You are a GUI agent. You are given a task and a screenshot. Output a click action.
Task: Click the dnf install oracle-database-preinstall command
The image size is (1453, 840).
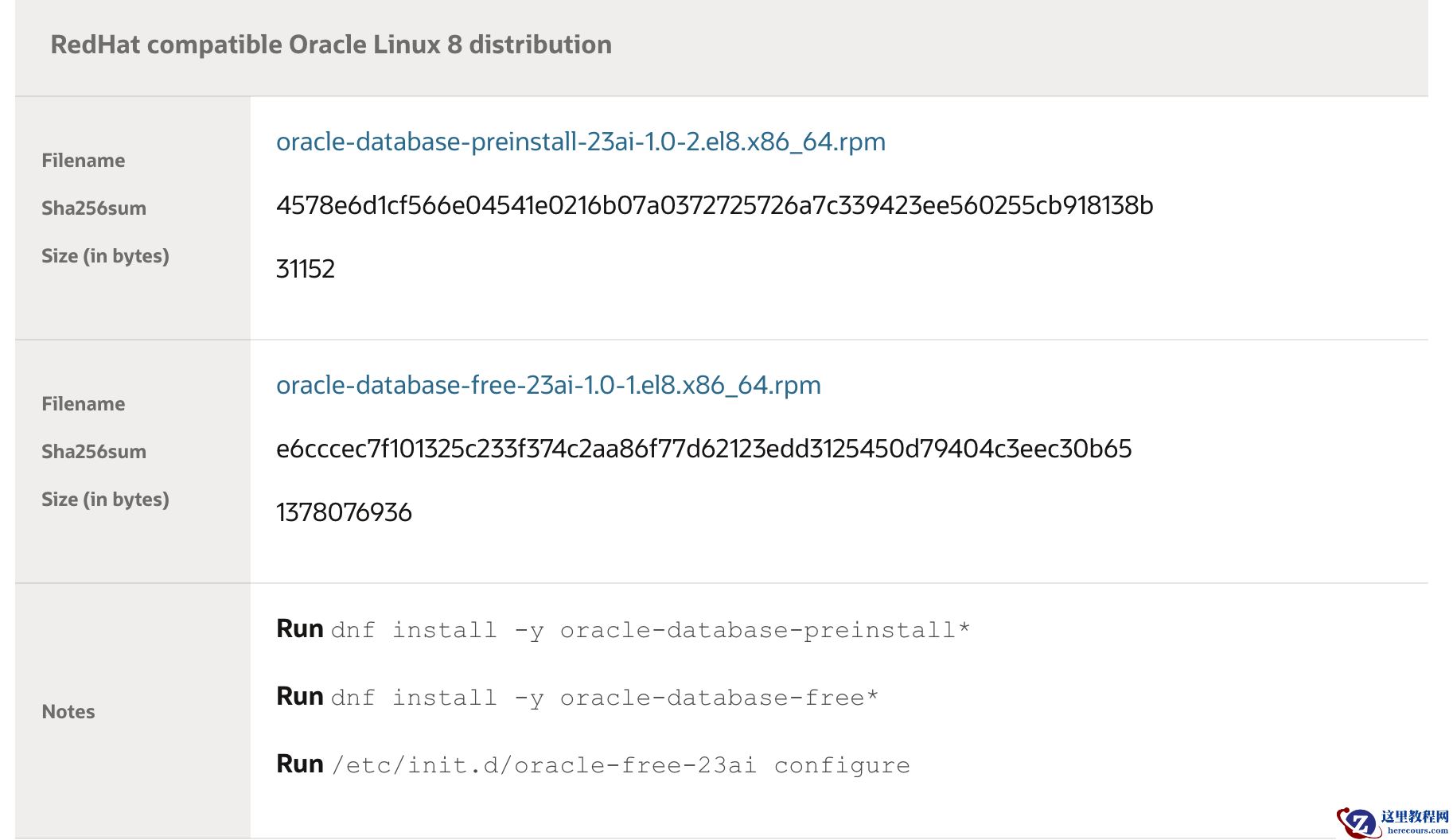649,630
